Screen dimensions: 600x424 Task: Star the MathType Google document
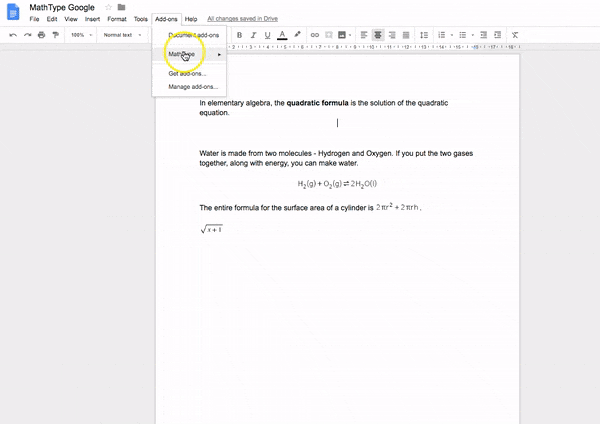(108, 7)
